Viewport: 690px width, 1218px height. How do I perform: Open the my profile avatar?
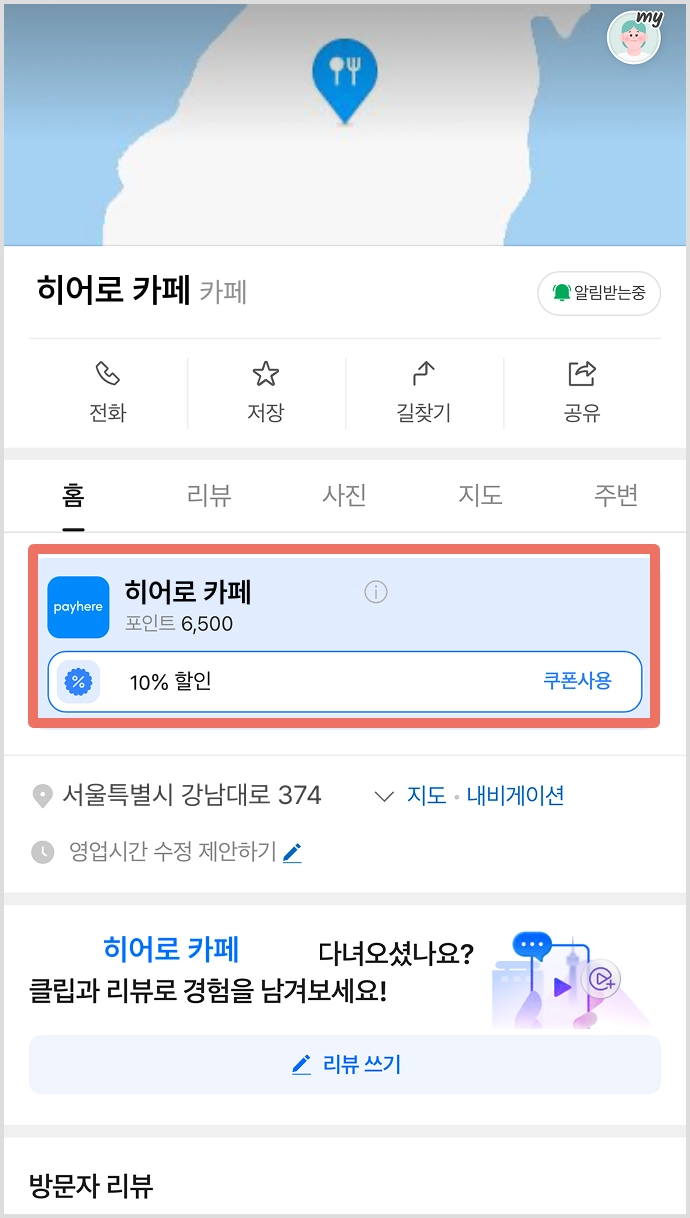click(634, 37)
